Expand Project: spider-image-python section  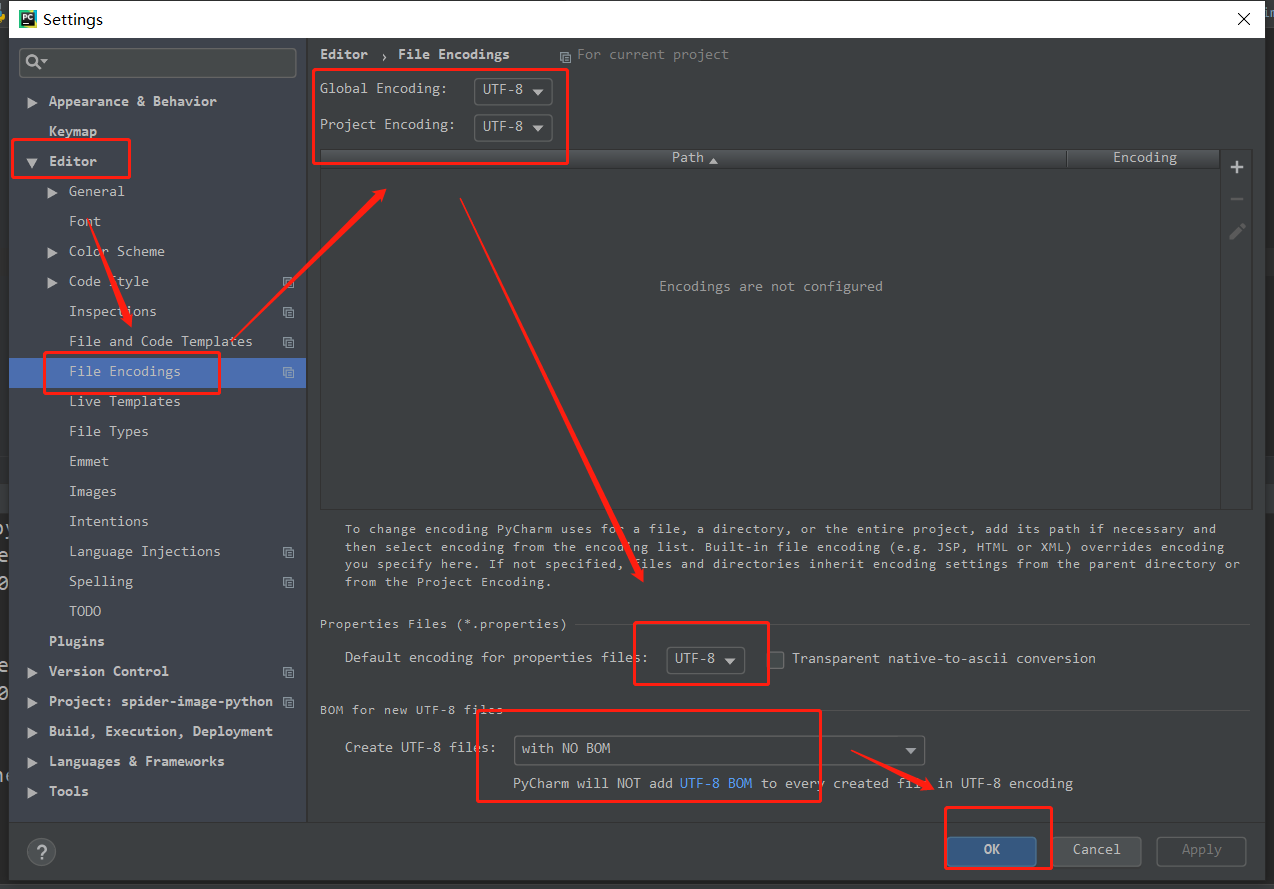[x=32, y=702]
